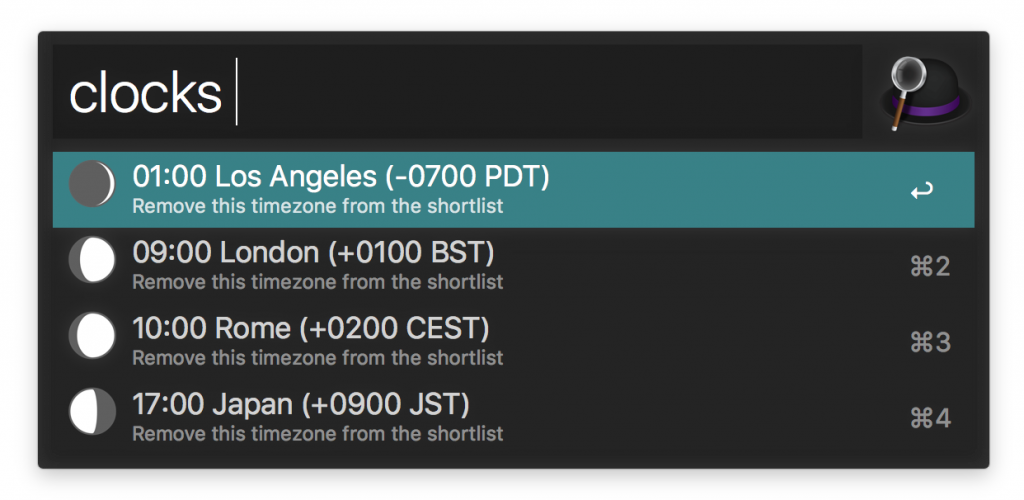
Task: Select the 01:00 Los Angeles result
Action: [x=340, y=177]
